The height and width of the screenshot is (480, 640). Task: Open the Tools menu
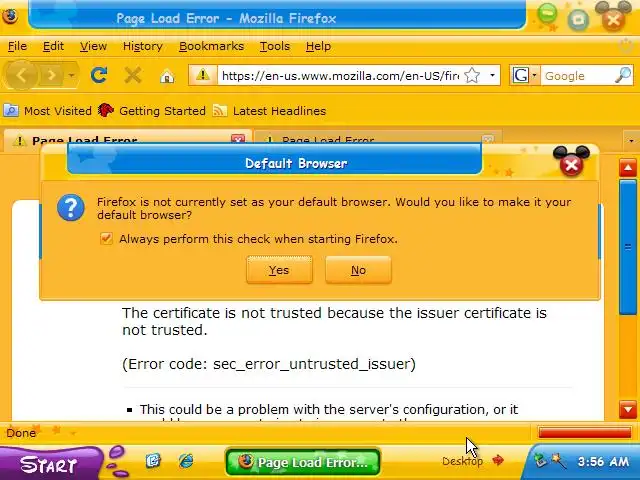pos(275,46)
